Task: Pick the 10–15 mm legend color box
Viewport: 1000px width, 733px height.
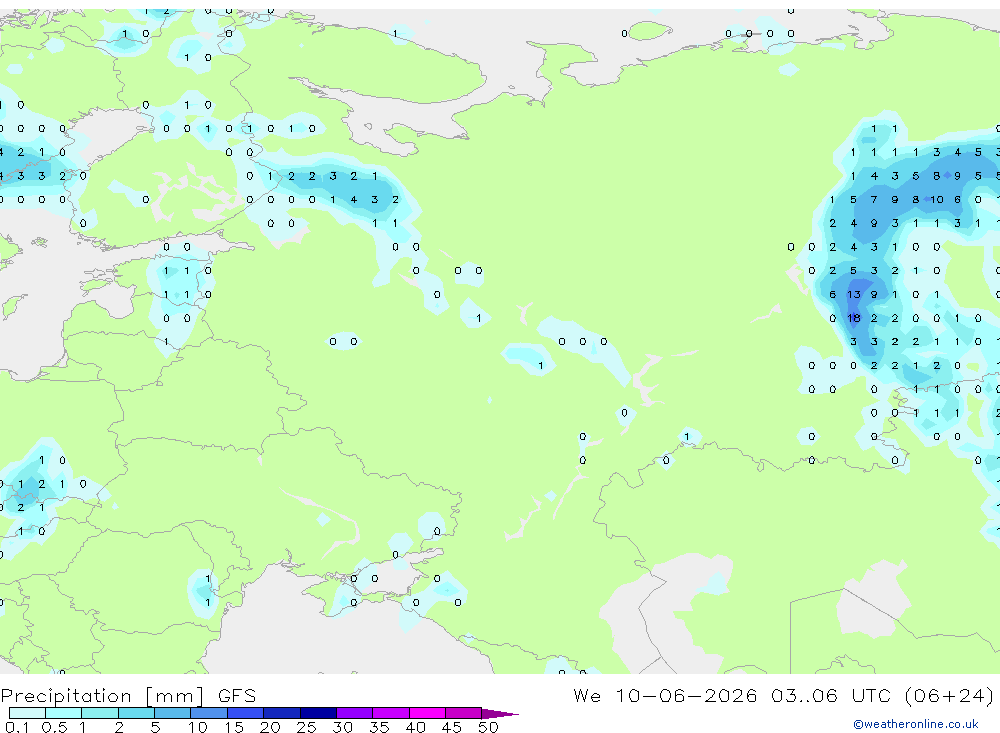Action: pyautogui.click(x=209, y=713)
